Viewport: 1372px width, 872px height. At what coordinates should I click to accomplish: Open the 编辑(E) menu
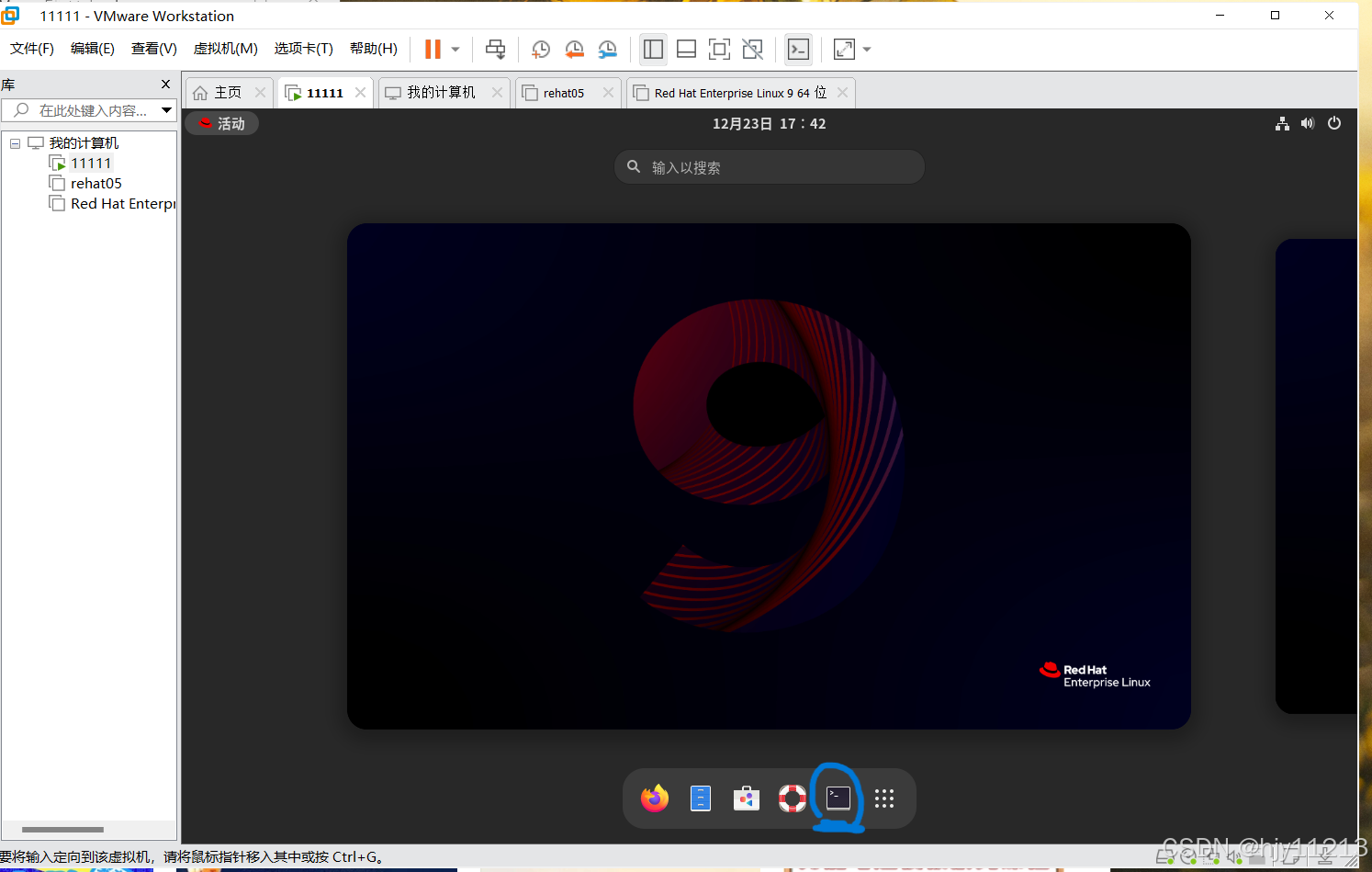tap(93, 49)
